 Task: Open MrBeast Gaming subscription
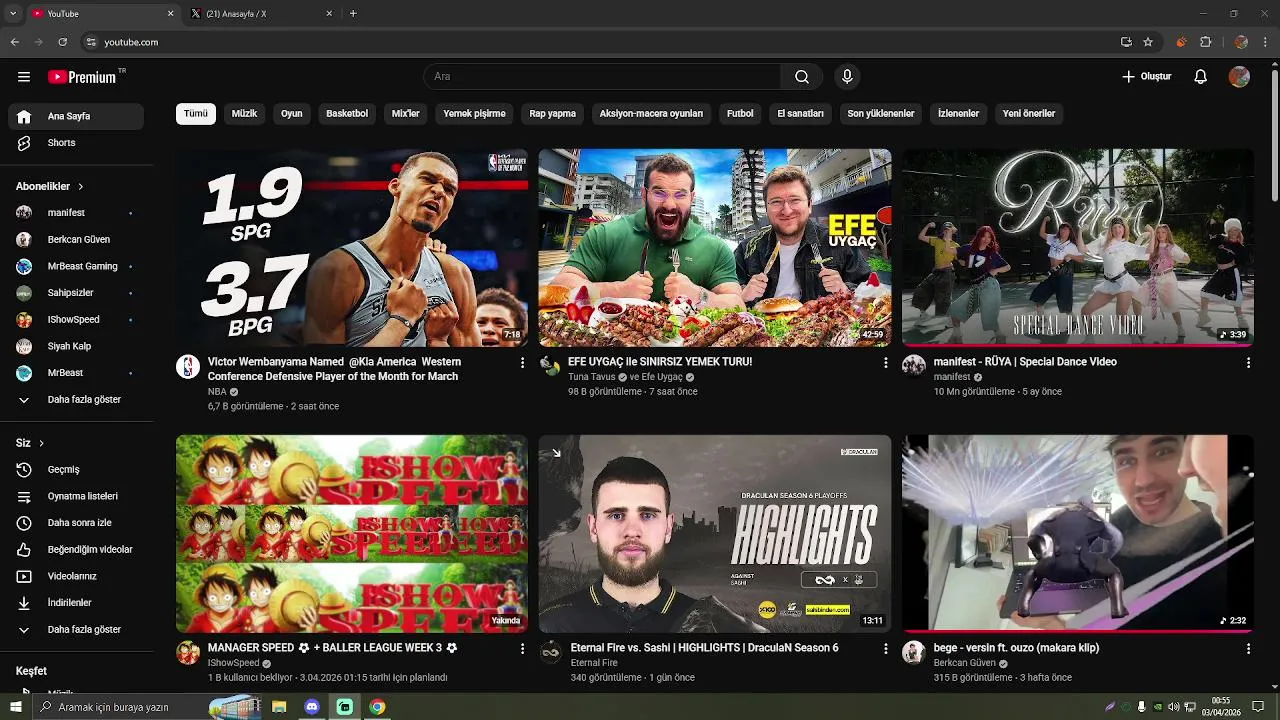[76, 266]
